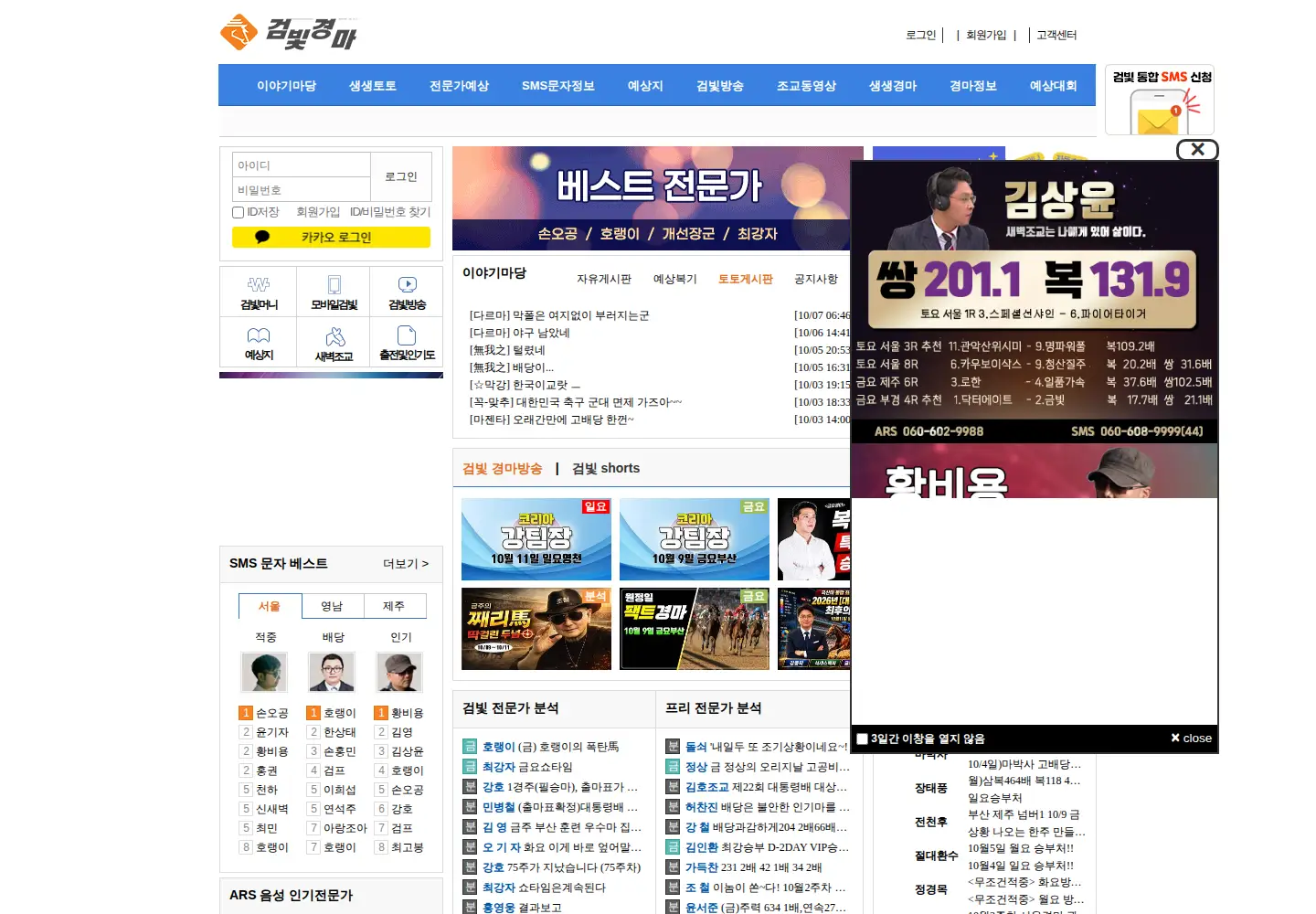Click the 비밀번호 input field

pyautogui.click(x=302, y=189)
